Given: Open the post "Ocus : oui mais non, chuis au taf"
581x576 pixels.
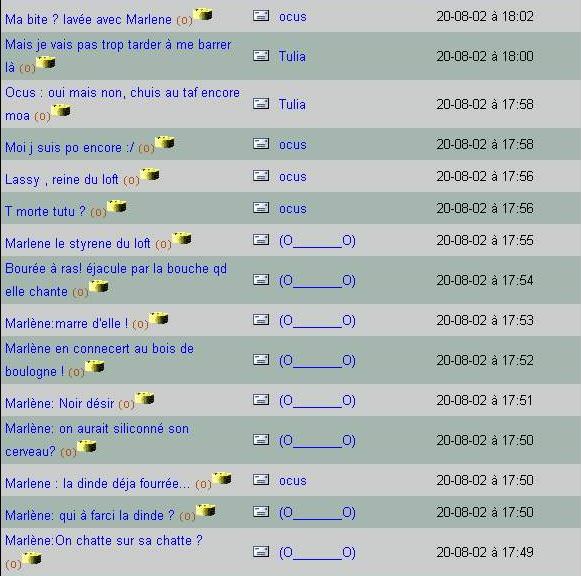Looking at the screenshot, I should point(122,104).
